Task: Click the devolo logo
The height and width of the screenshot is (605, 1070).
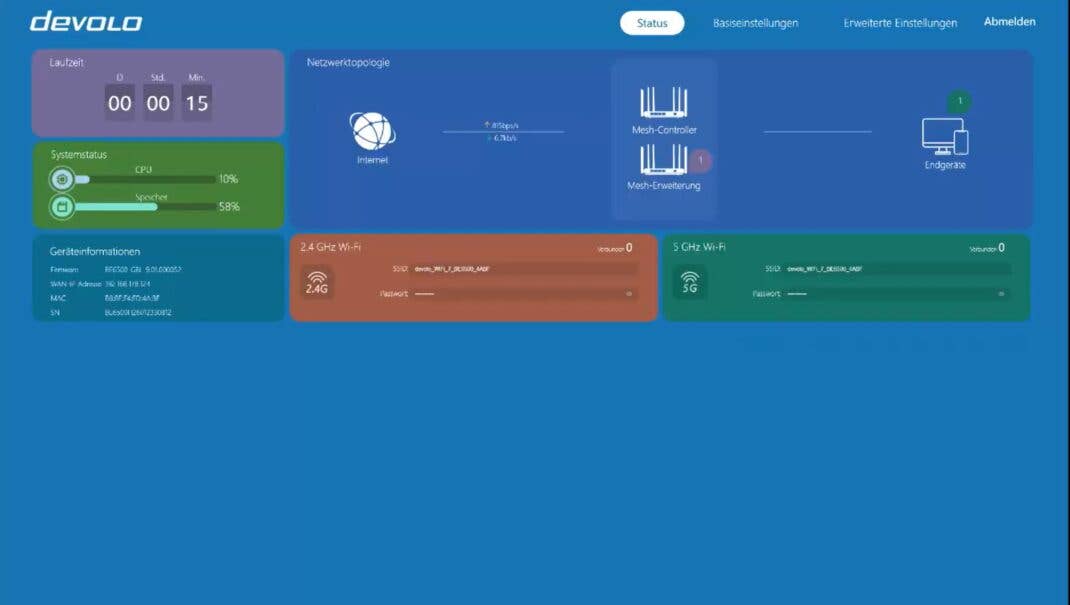Action: pos(86,22)
